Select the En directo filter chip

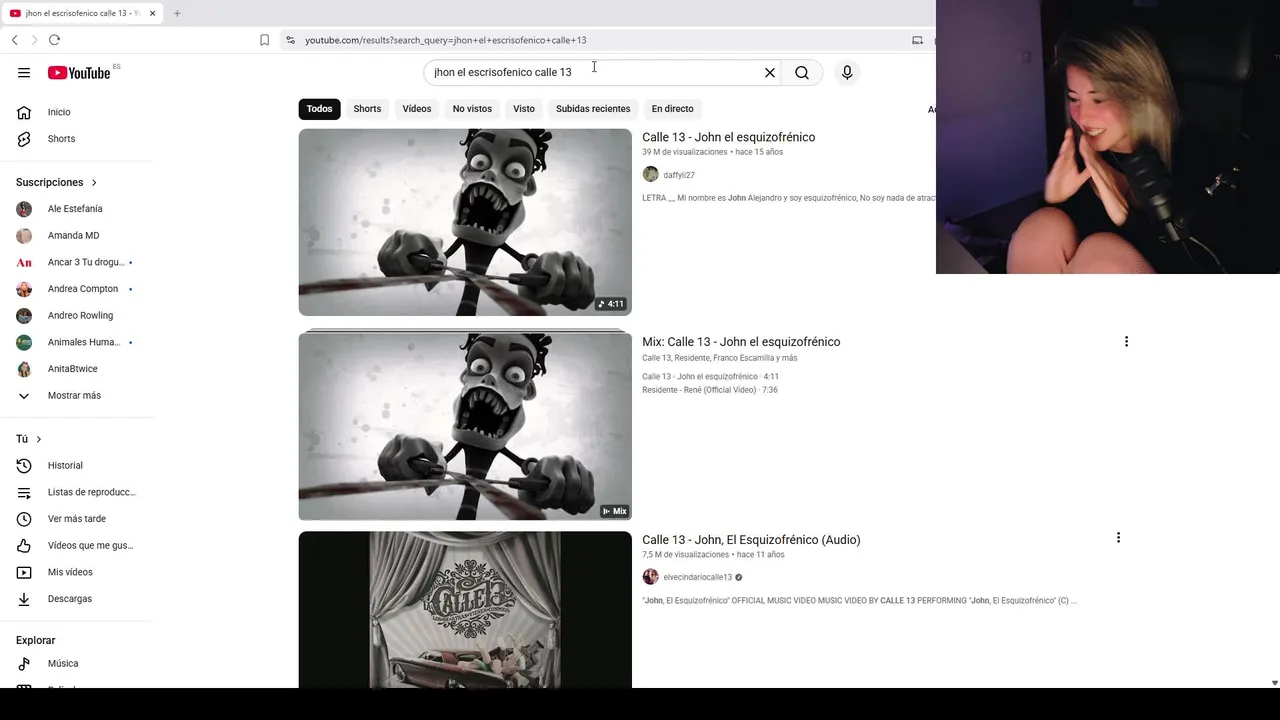tap(672, 108)
